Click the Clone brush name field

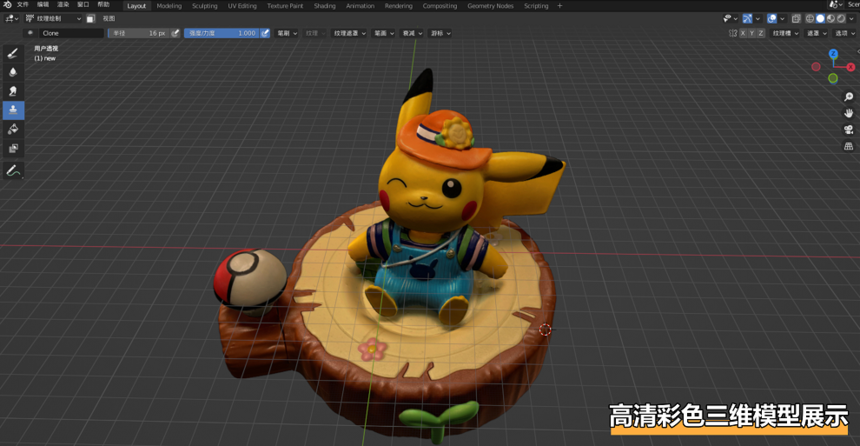tap(71, 33)
